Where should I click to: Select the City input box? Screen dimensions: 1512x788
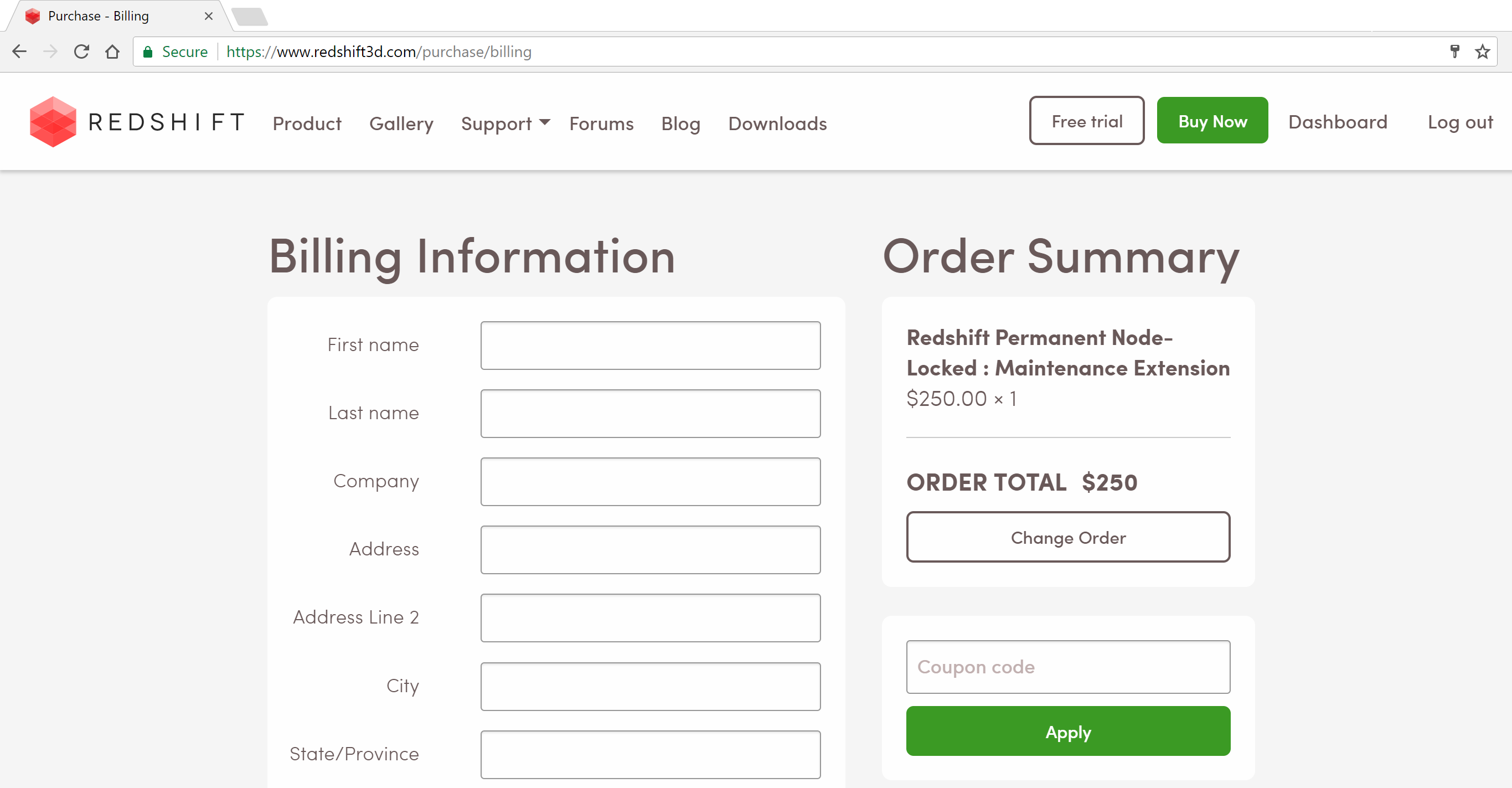(x=651, y=687)
